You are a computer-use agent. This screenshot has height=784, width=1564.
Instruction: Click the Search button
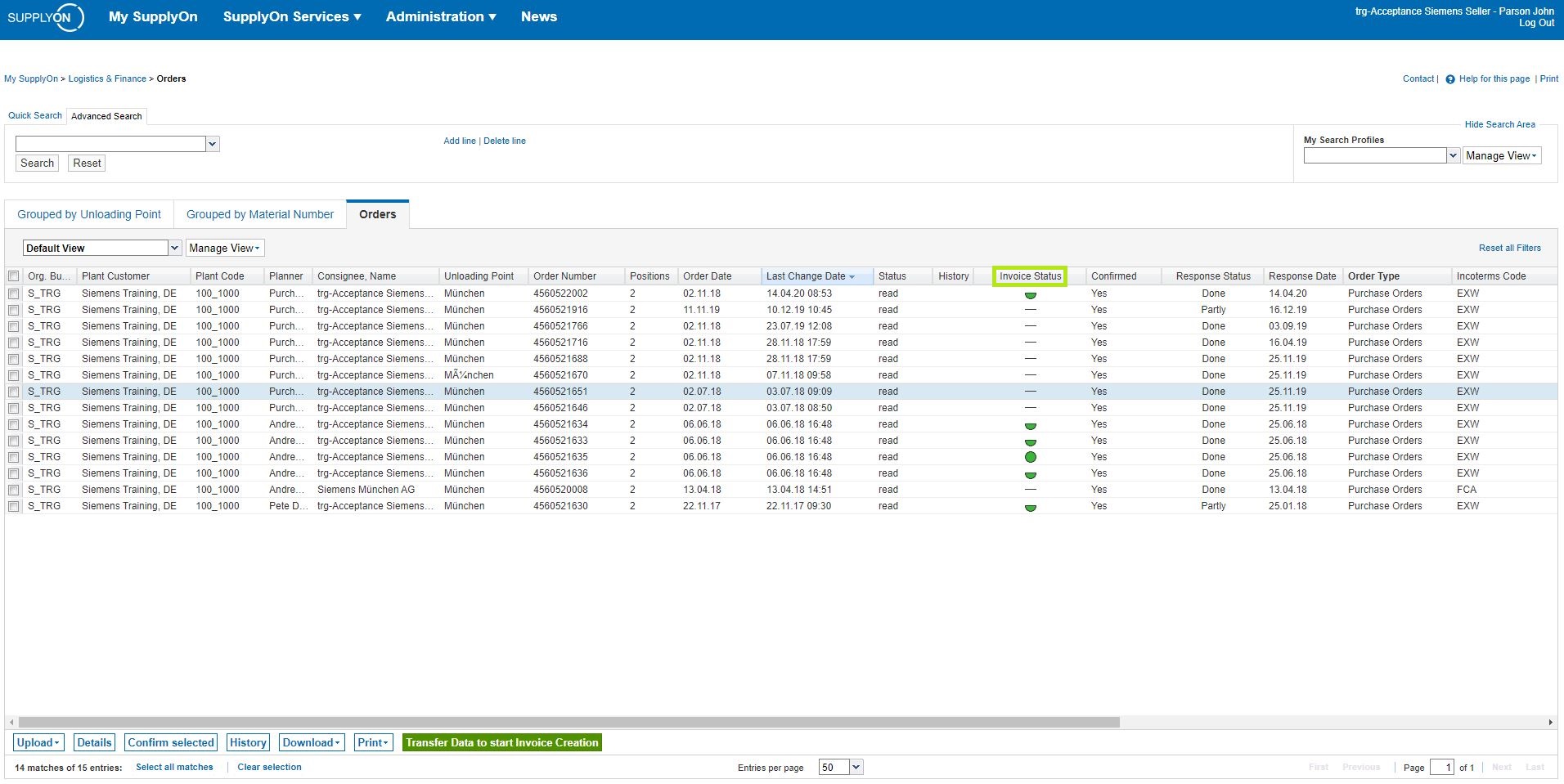click(37, 163)
